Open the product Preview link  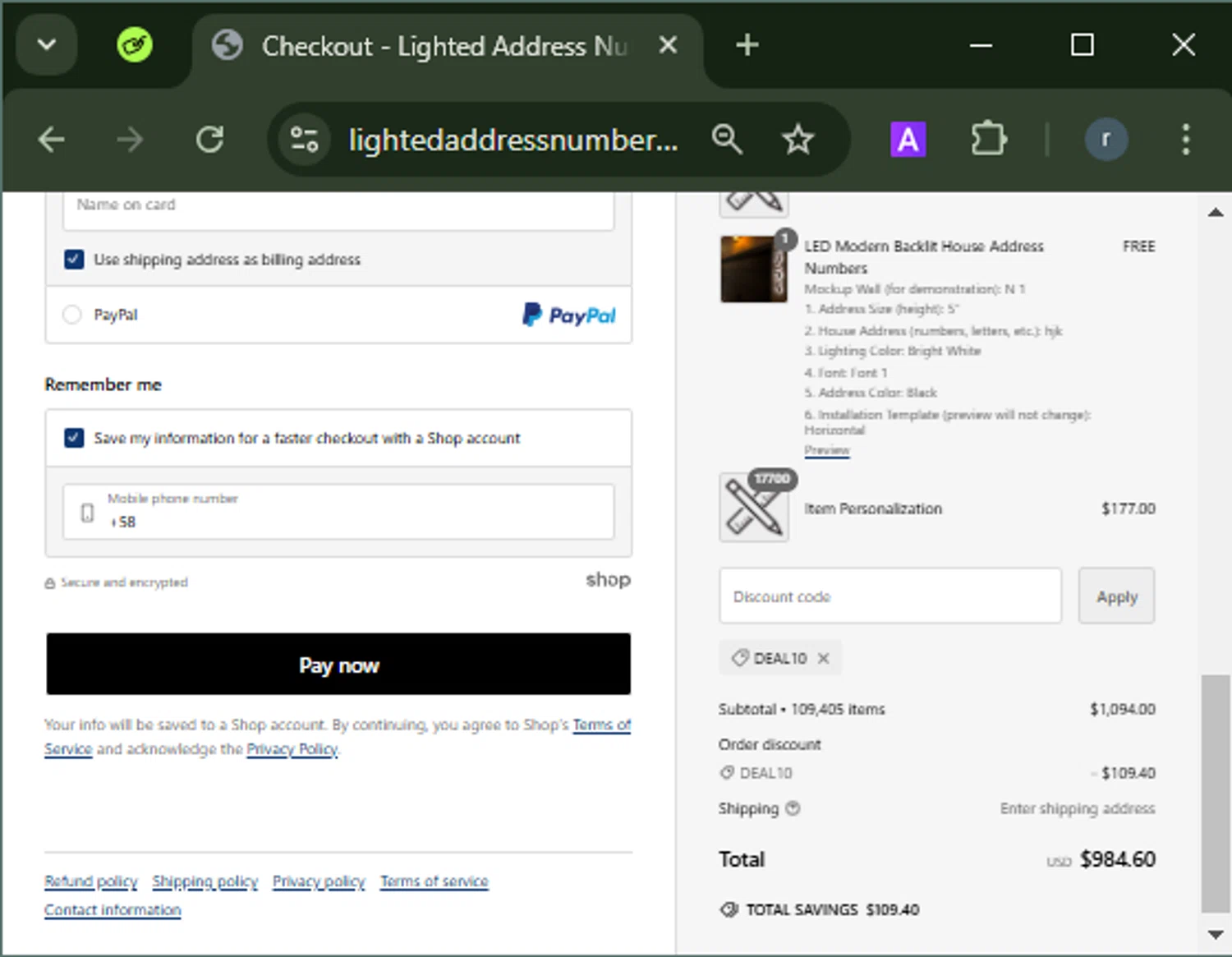pos(827,450)
